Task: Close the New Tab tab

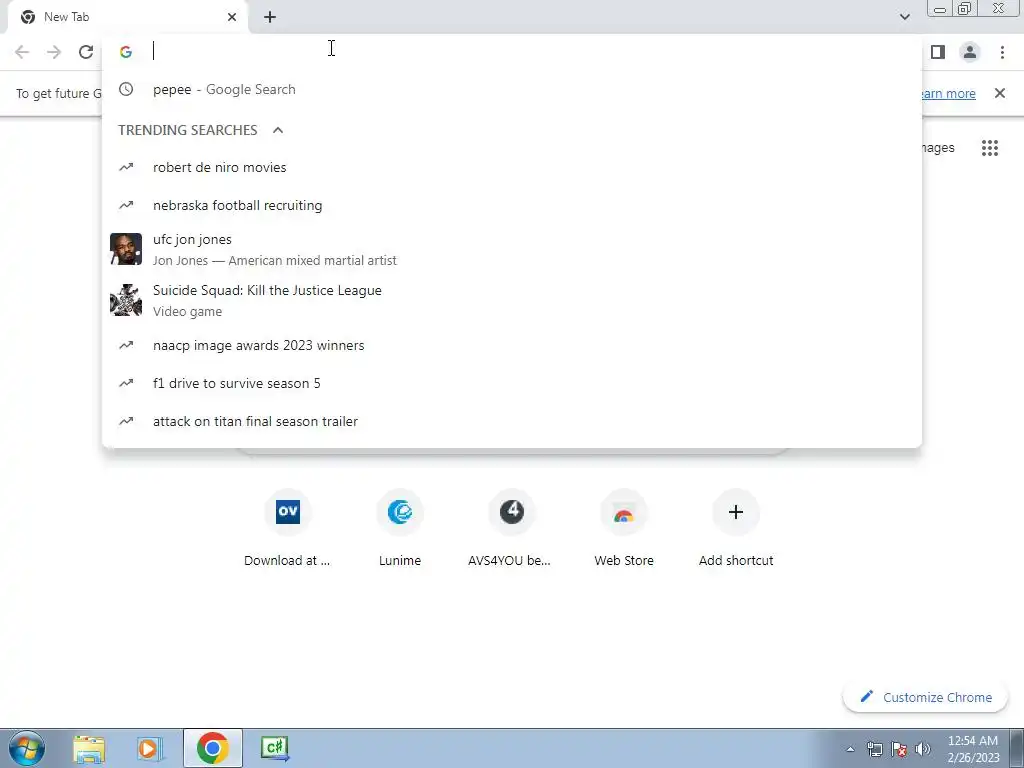Action: 232,17
